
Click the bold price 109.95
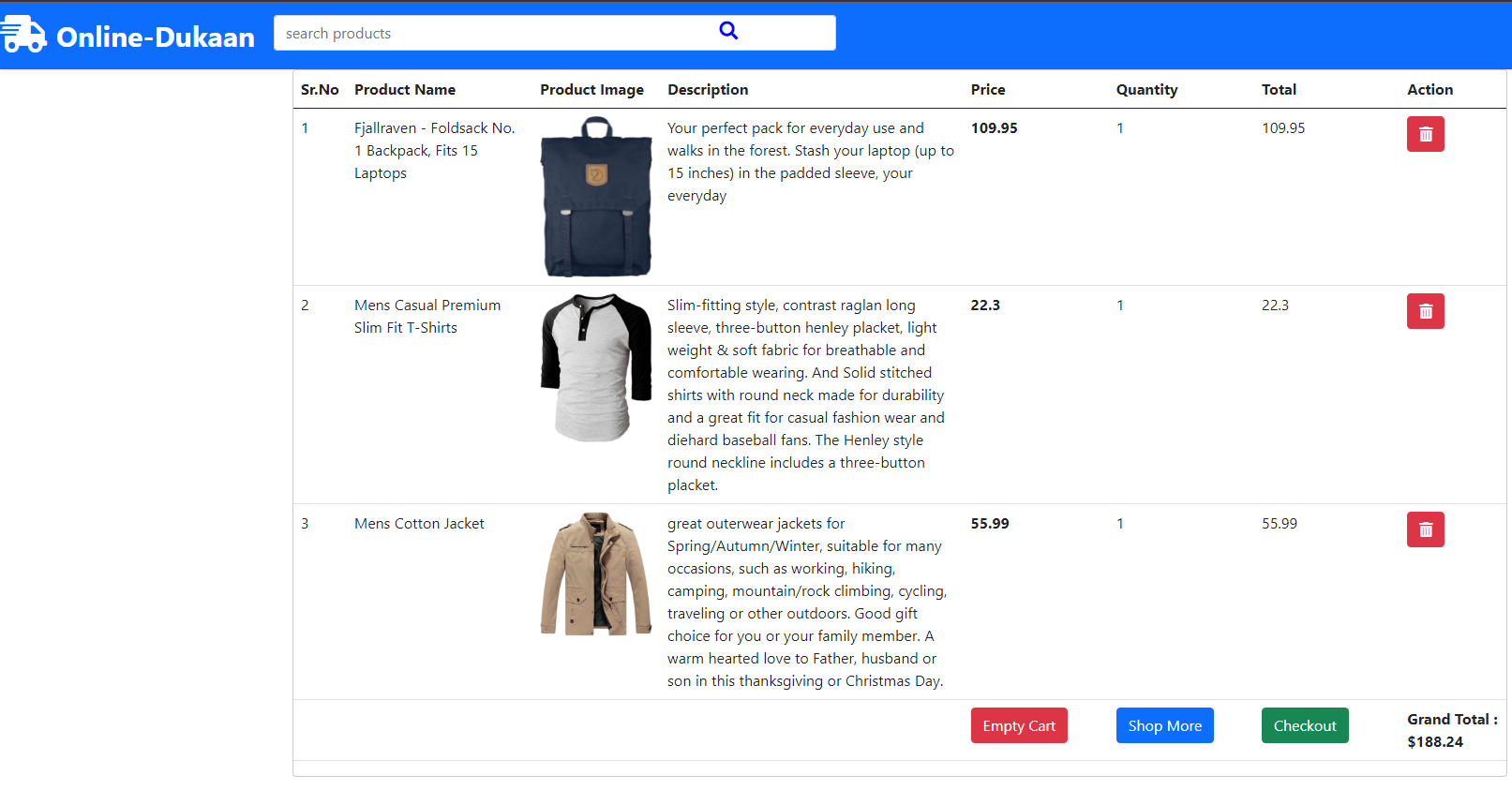pos(994,128)
